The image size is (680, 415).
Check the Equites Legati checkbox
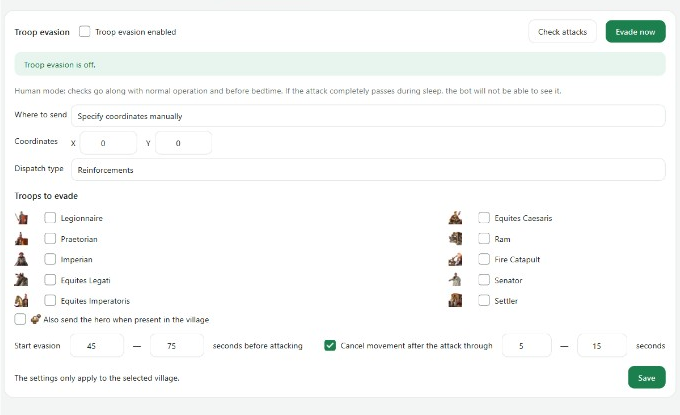pos(50,280)
